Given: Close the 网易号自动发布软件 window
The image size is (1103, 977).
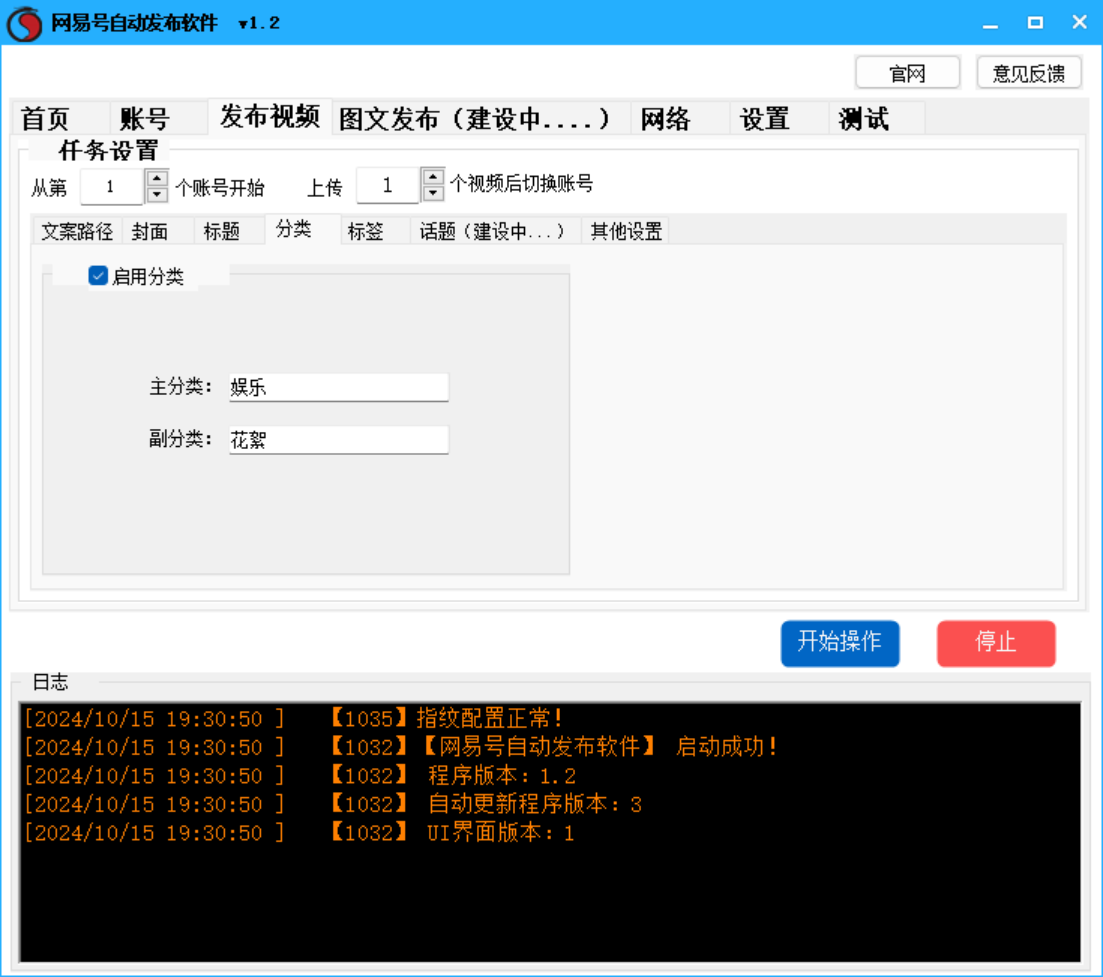Looking at the screenshot, I should click(1079, 23).
